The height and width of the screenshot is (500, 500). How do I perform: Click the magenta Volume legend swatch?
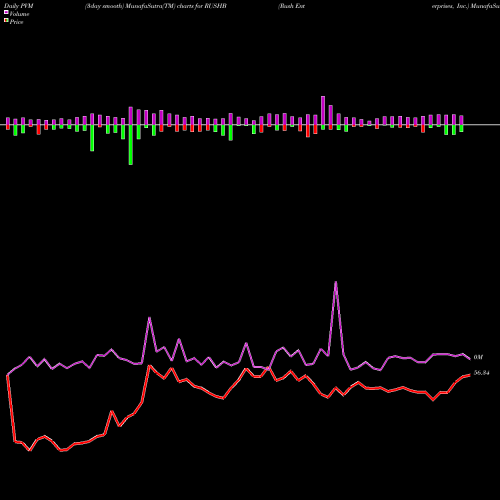(x=6, y=12)
